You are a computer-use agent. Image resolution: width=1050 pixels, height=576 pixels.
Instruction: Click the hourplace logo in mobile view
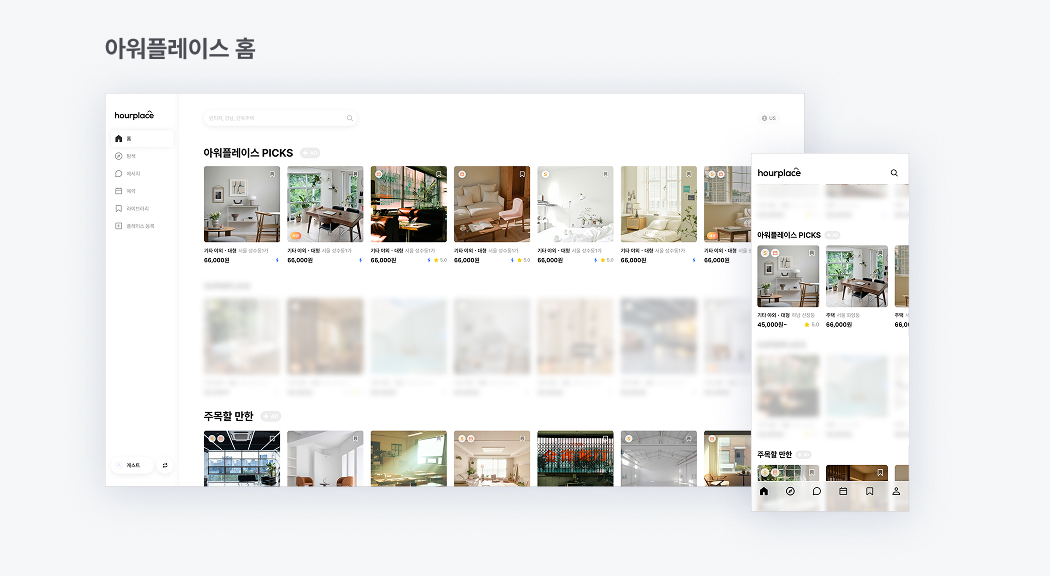pos(779,173)
